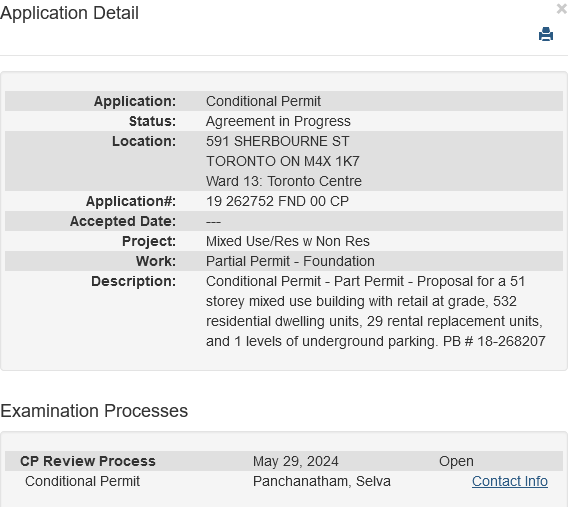Click the Accepted Date dashes value
568x507 pixels.
click(213, 222)
